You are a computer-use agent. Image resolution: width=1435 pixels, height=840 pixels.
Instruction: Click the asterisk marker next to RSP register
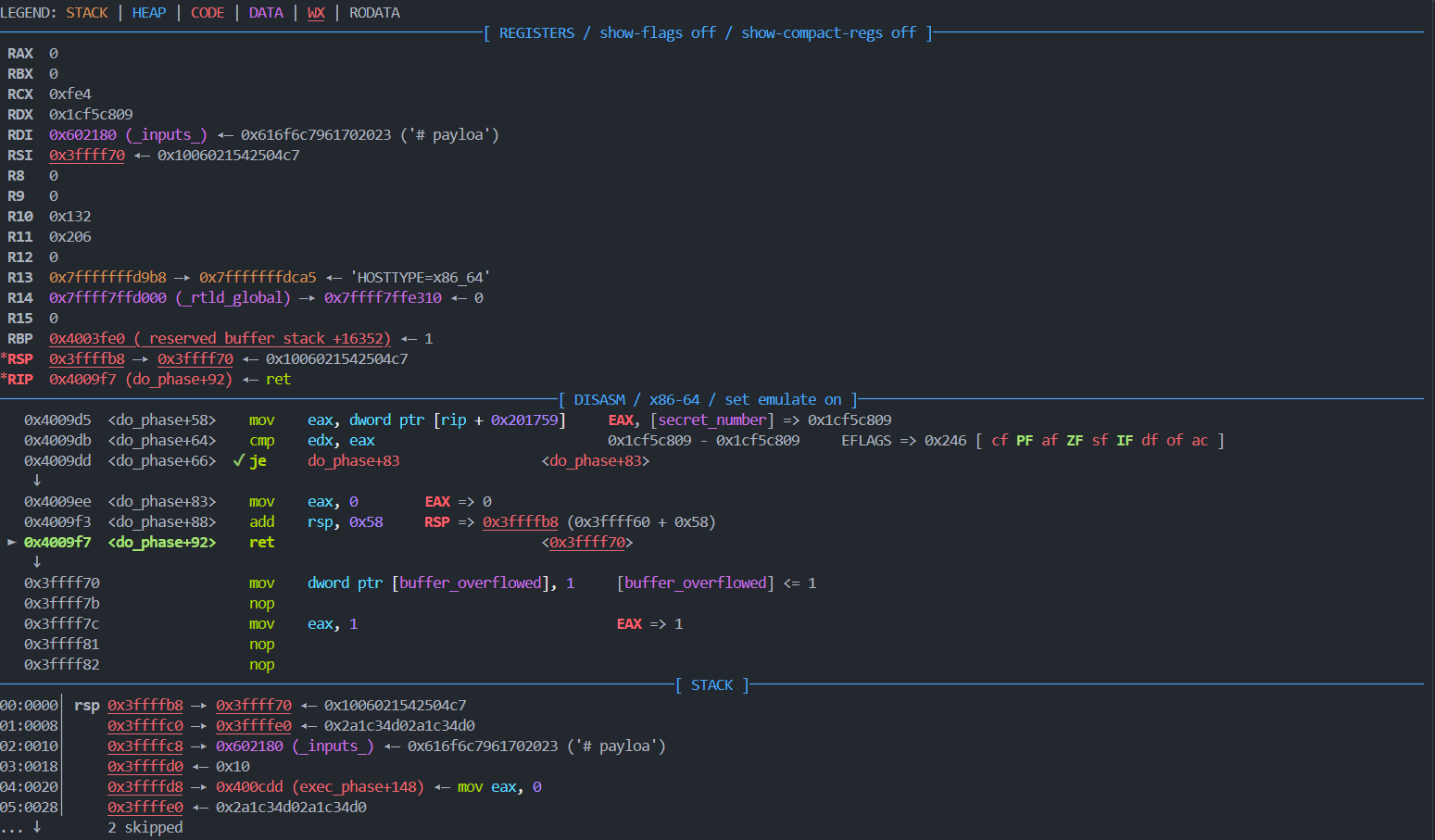tap(4, 358)
